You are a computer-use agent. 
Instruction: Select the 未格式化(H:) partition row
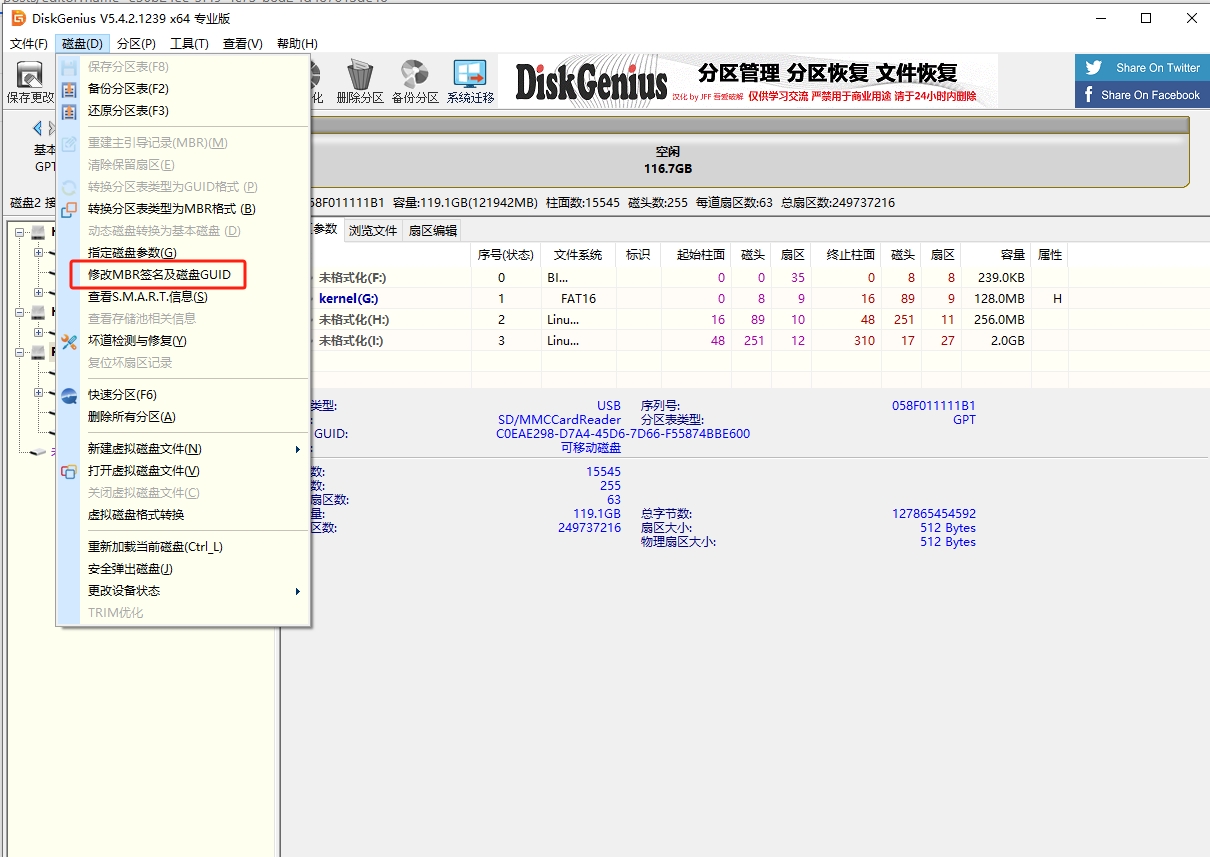(690, 320)
